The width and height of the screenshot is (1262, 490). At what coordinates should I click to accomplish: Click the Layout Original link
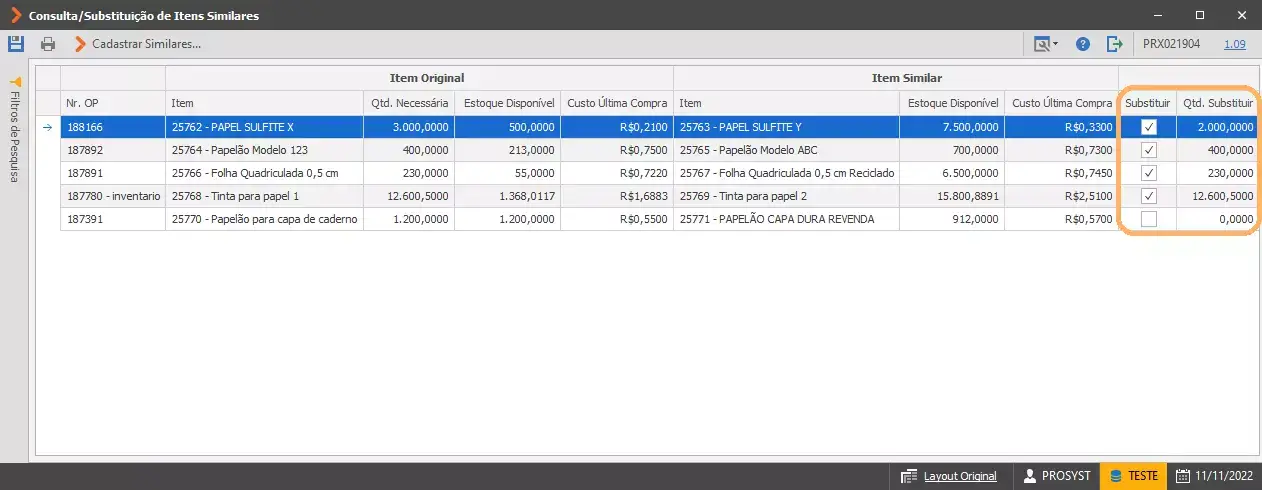[x=960, y=476]
